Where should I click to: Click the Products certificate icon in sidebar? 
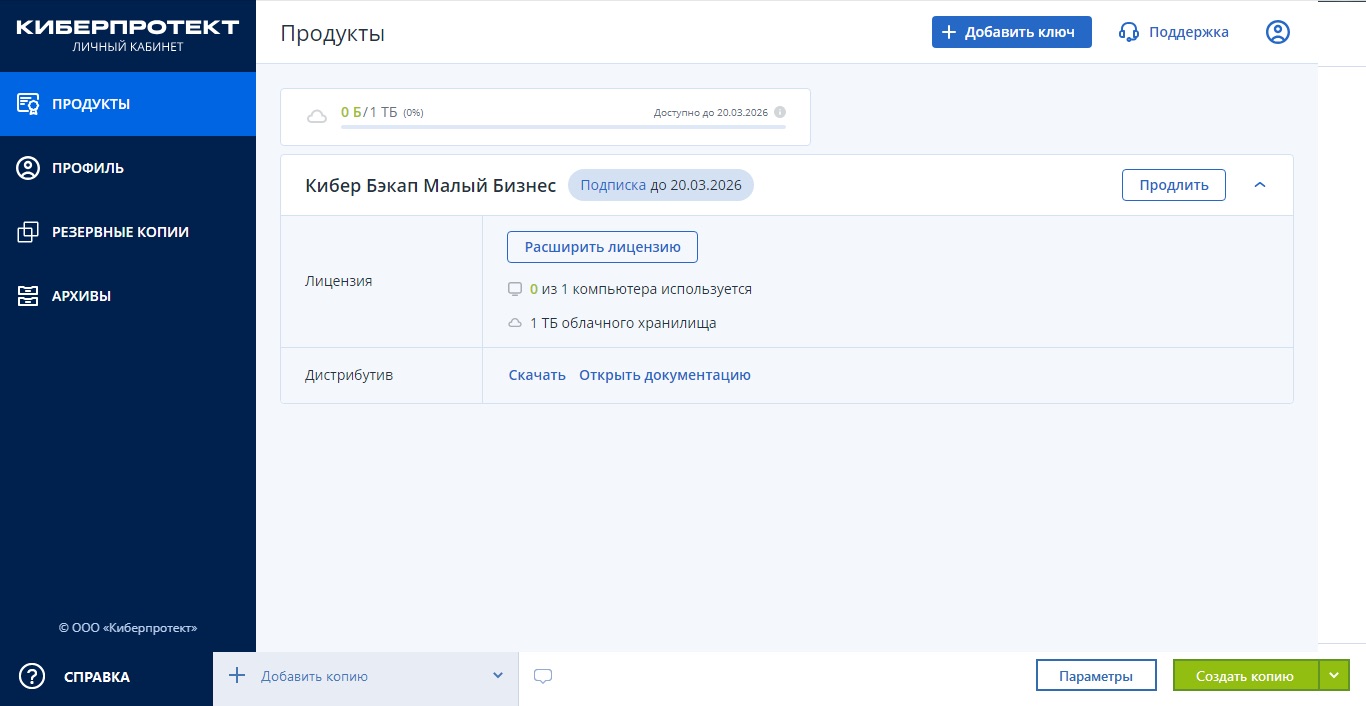[x=28, y=104]
